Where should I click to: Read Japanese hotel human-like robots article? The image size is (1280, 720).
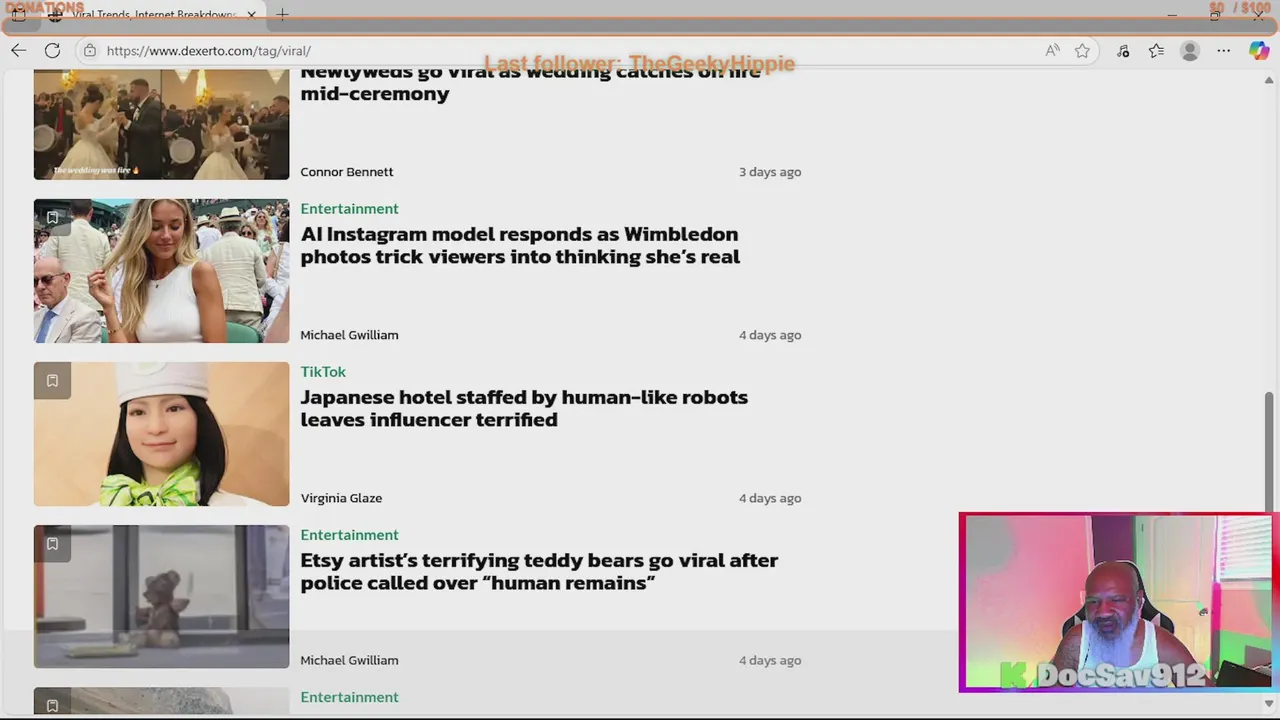524,408
